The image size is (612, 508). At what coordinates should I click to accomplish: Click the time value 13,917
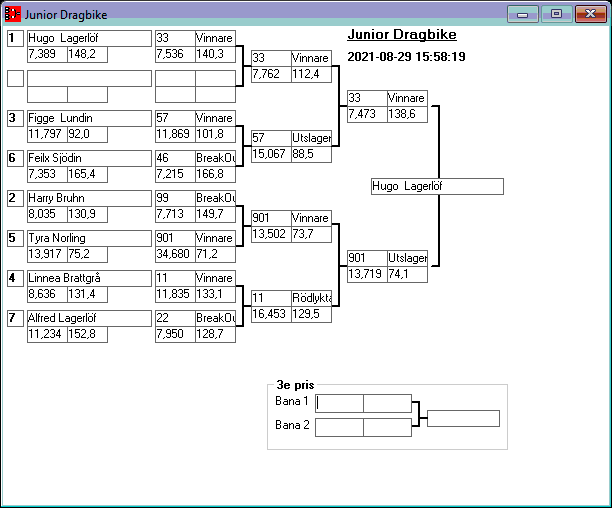coord(47,254)
